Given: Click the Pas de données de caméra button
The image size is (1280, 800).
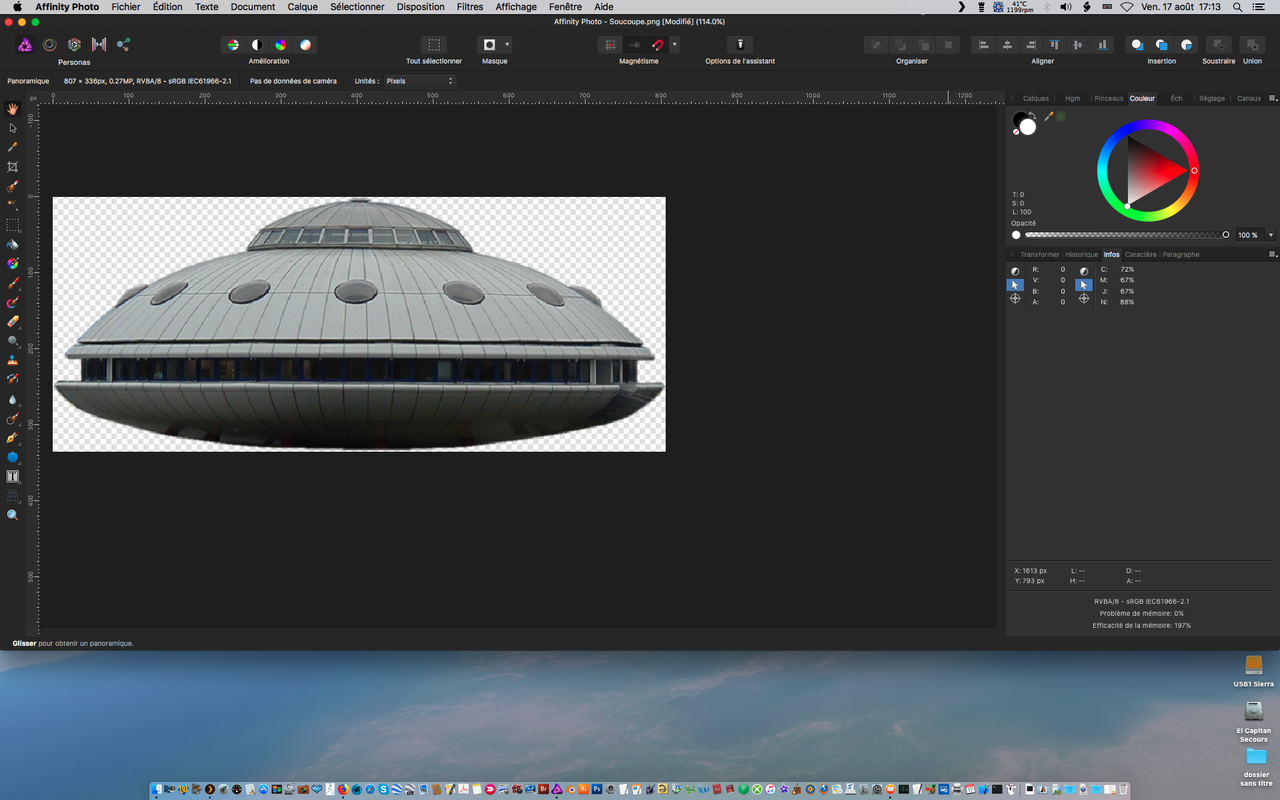Looking at the screenshot, I should 293,81.
